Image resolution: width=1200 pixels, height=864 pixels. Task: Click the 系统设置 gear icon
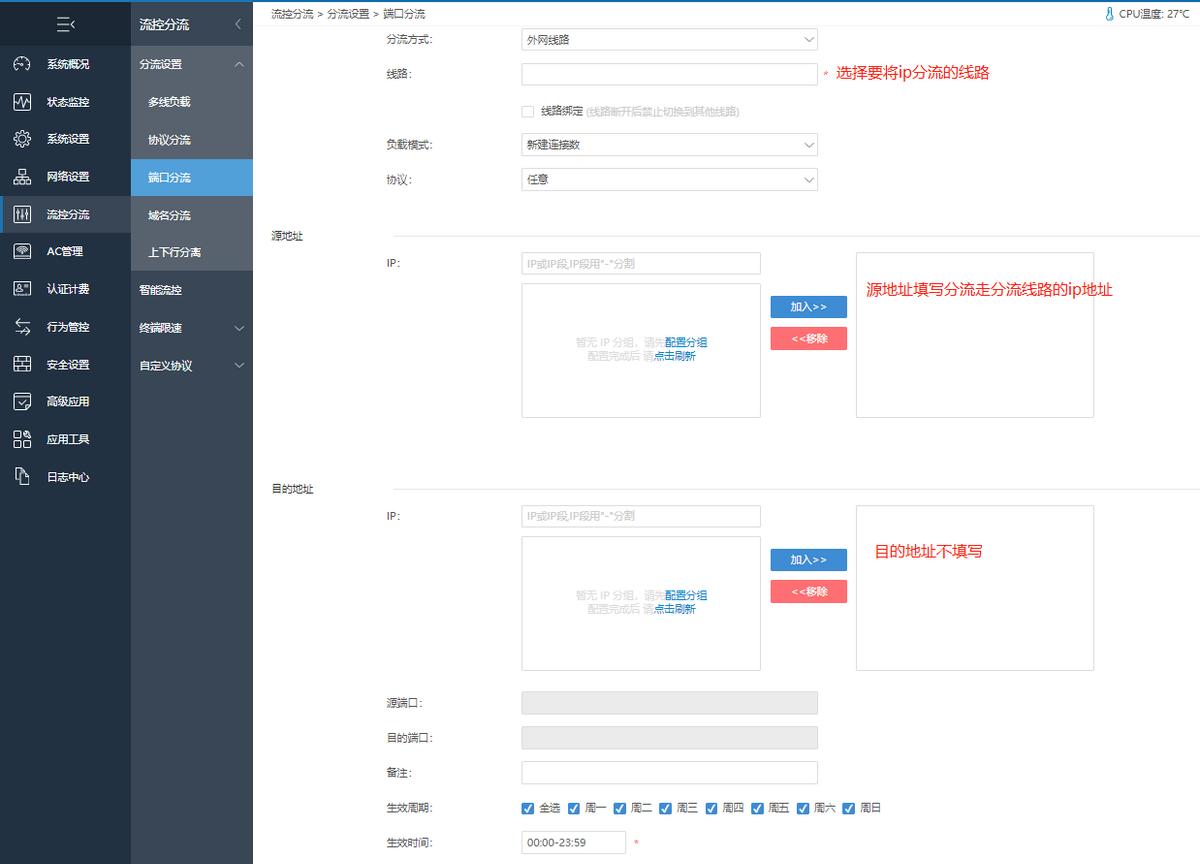click(x=22, y=139)
